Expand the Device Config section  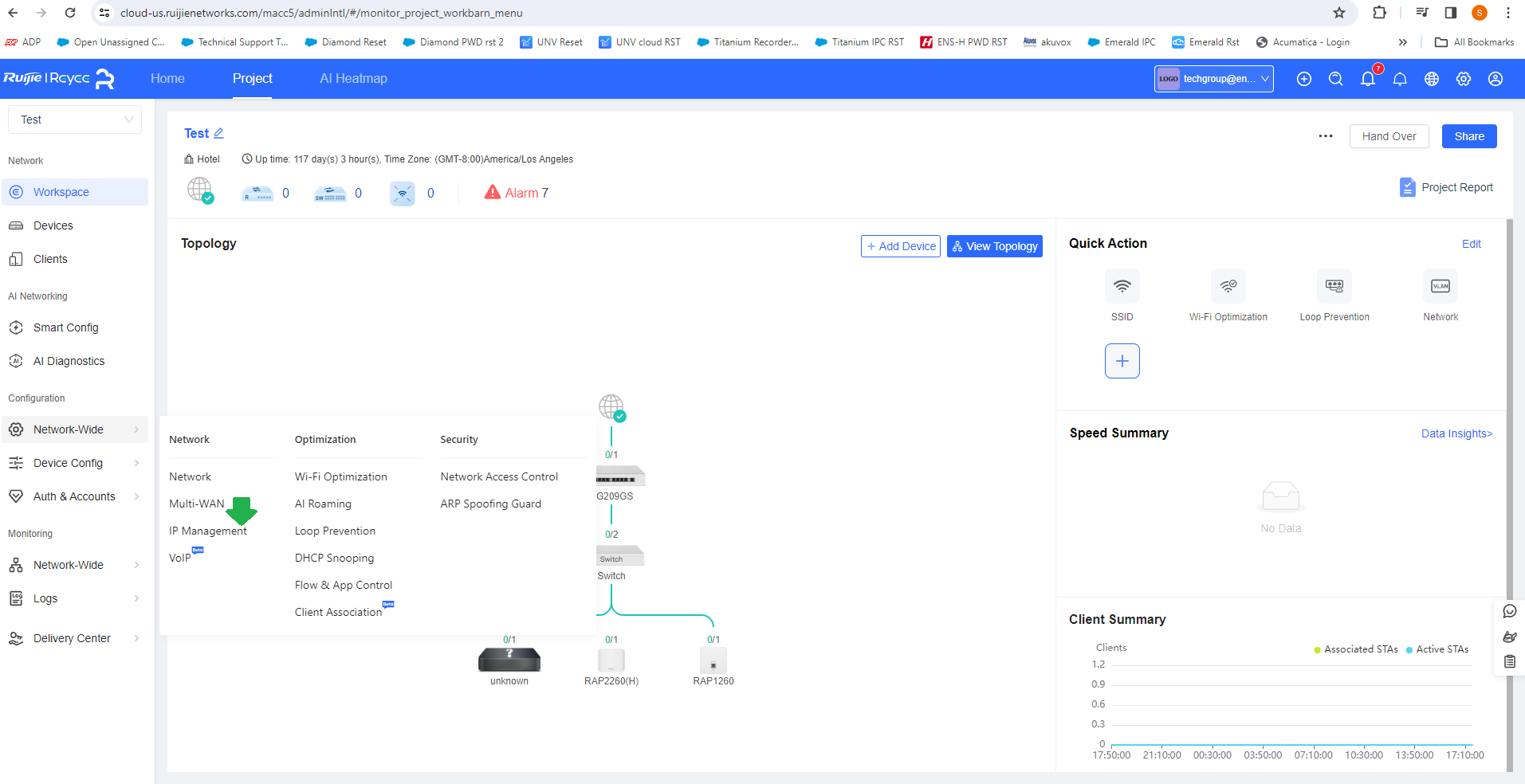point(68,462)
